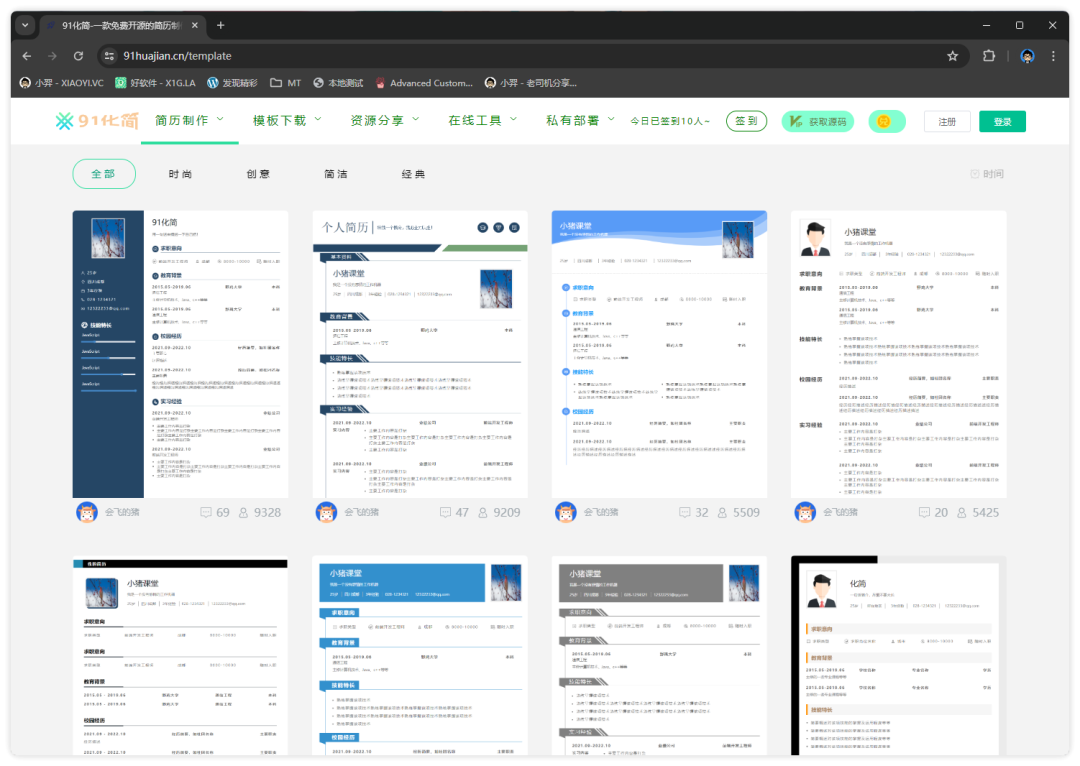This screenshot has width=1080, height=766.
Task: Expand 资源分享 menu chevron
Action: tap(416, 119)
